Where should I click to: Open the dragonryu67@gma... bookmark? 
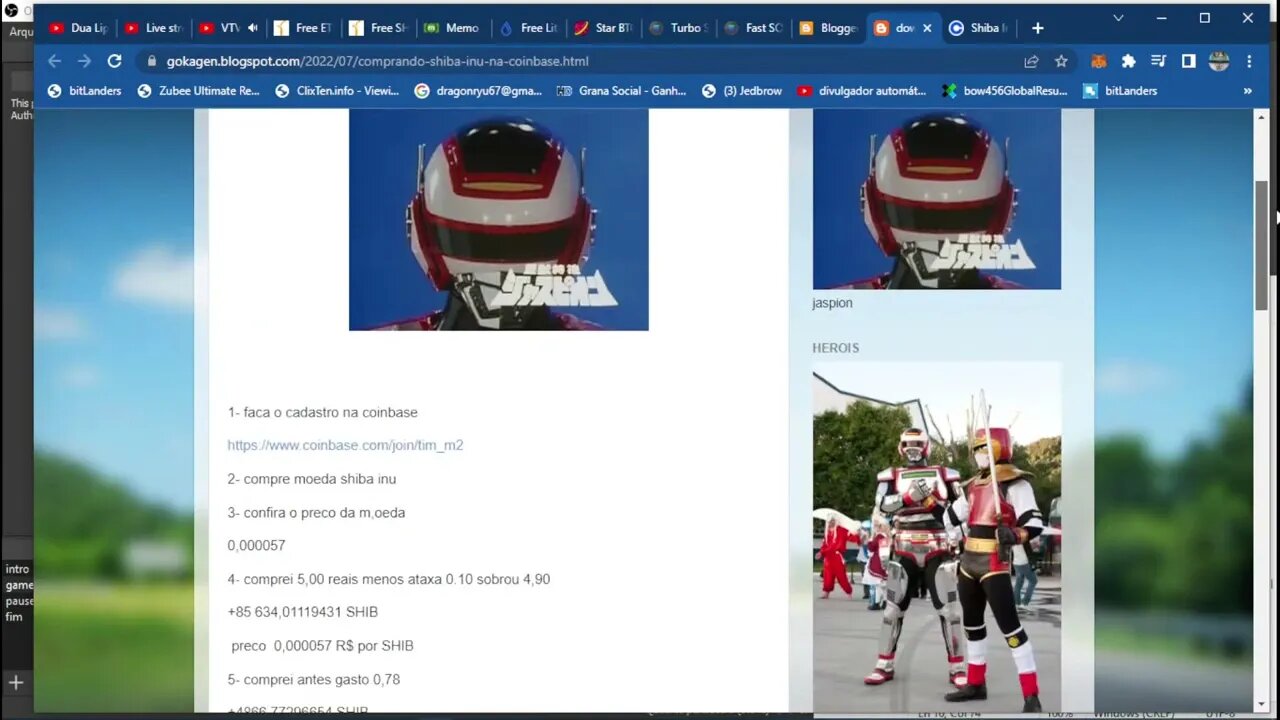pyautogui.click(x=478, y=91)
